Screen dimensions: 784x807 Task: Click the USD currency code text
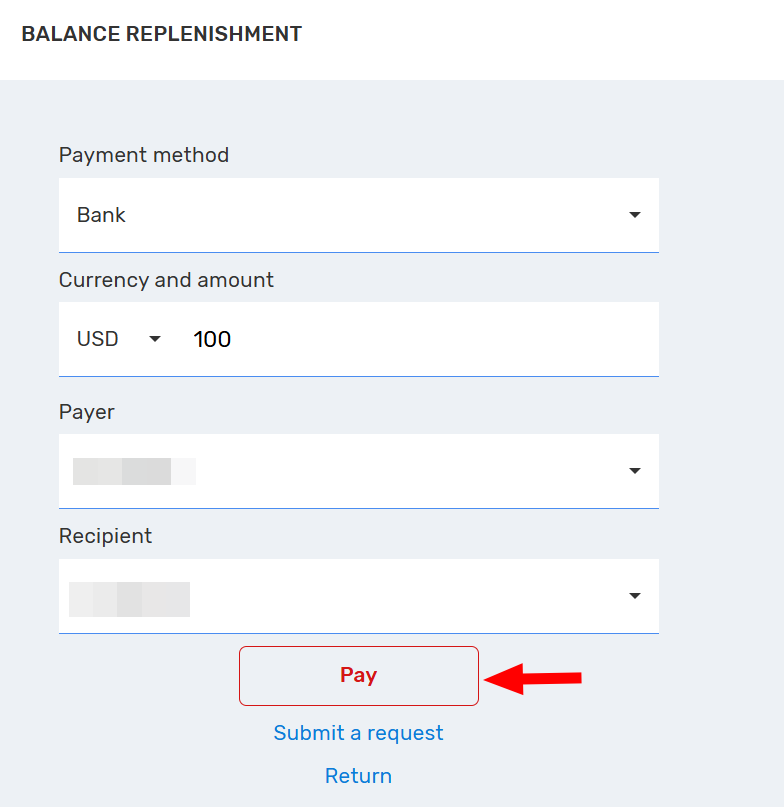[97, 339]
